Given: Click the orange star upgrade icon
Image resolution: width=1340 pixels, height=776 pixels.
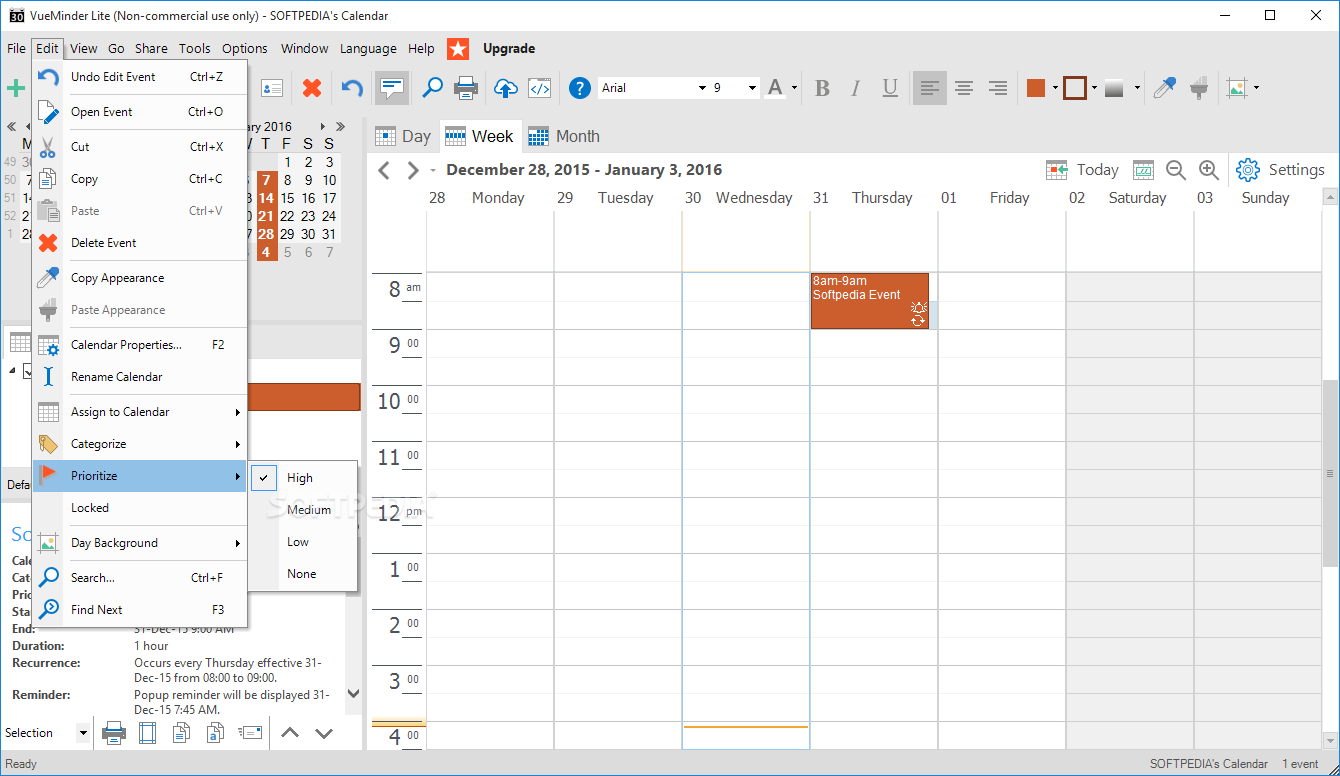Looking at the screenshot, I should pyautogui.click(x=458, y=48).
